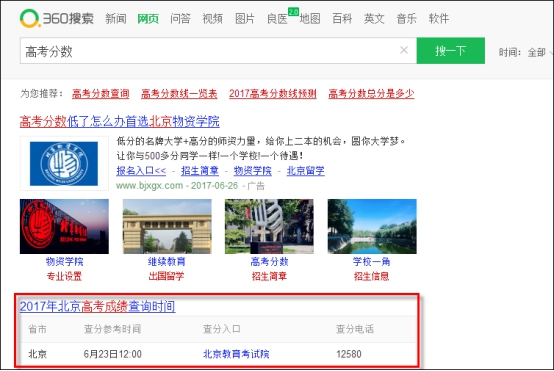Open the 继续教育 campus gate thumbnail
The width and height of the screenshot is (554, 371).
click(x=167, y=226)
